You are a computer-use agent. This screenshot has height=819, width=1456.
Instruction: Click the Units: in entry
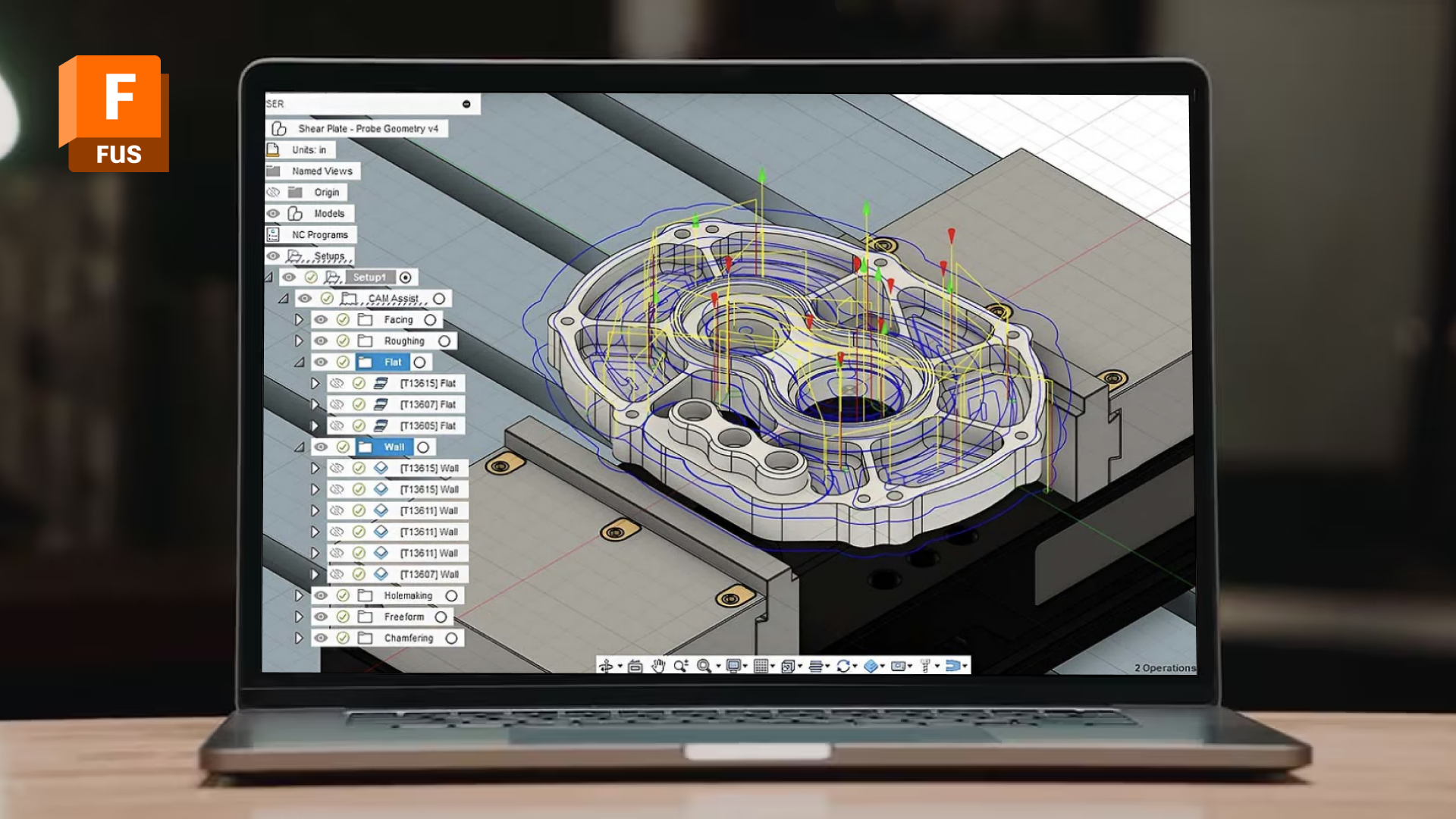pos(309,150)
